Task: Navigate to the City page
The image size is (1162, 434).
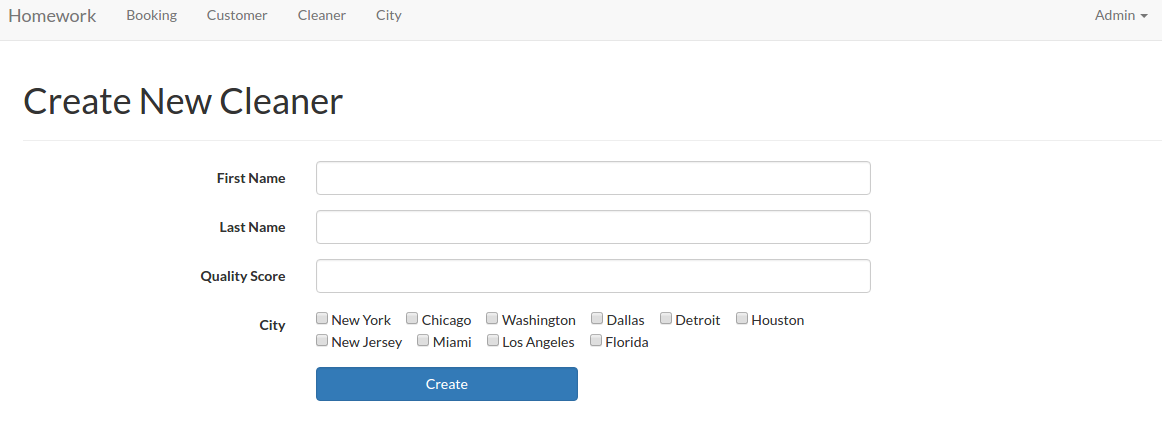Action: click(389, 15)
